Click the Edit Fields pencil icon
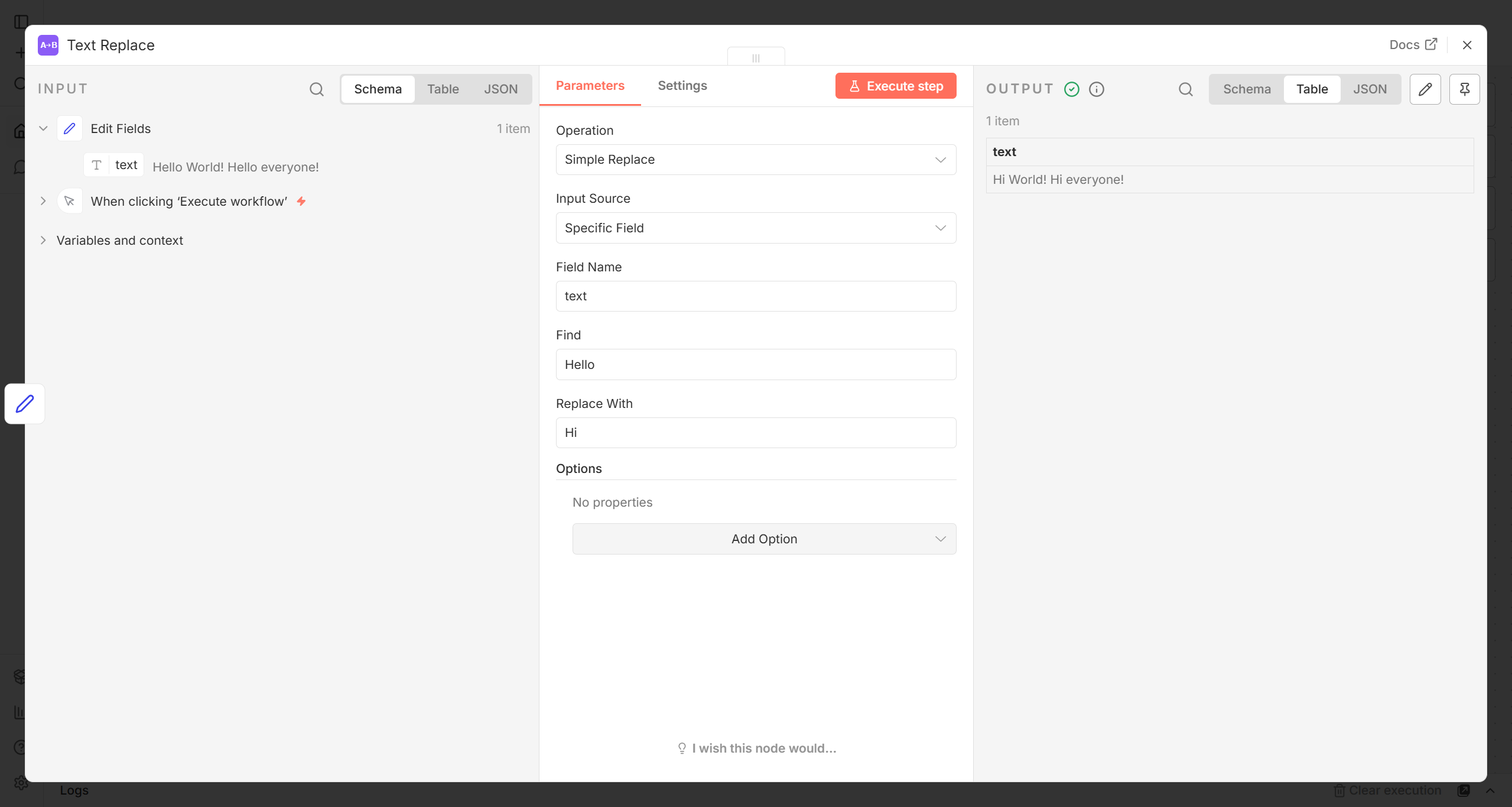The image size is (1512, 807). click(70, 128)
